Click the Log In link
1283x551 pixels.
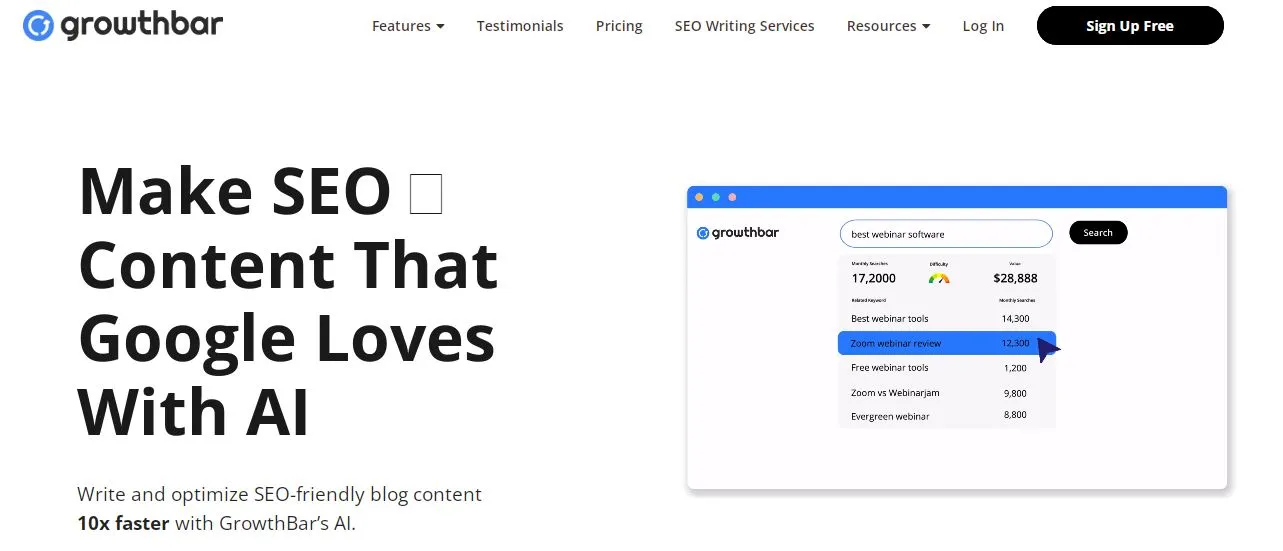983,26
